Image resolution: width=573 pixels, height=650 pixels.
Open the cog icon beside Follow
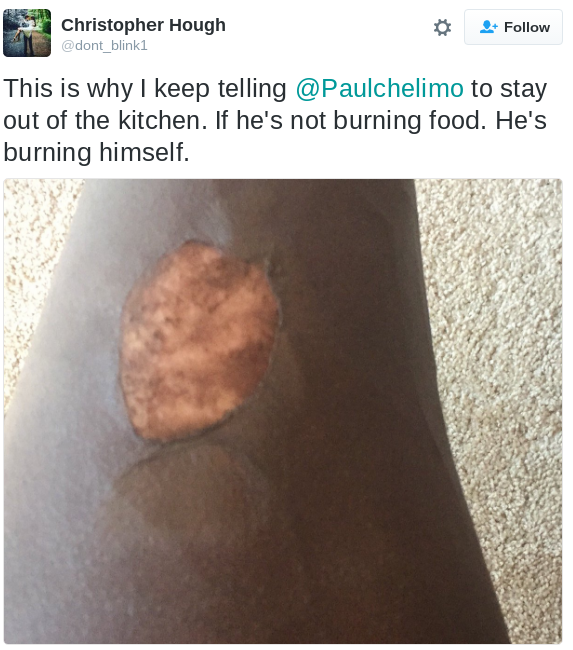pos(442,27)
